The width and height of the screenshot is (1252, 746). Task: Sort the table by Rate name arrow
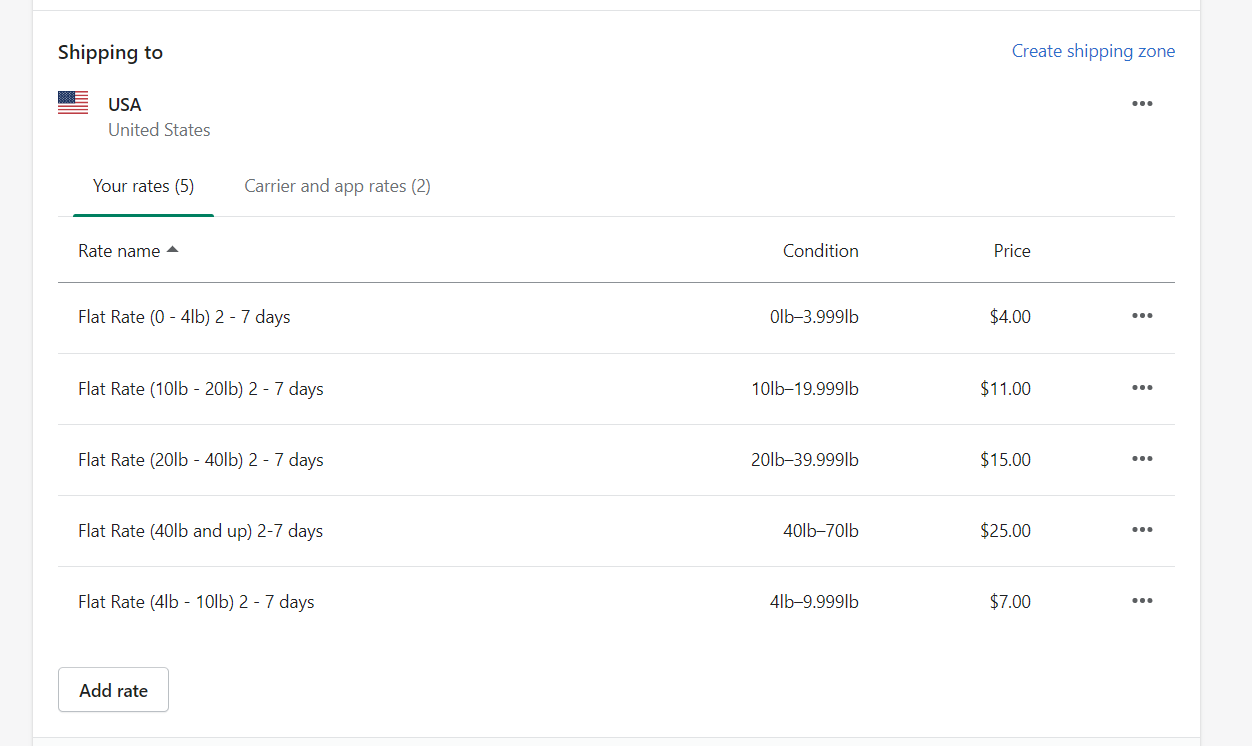point(173,250)
